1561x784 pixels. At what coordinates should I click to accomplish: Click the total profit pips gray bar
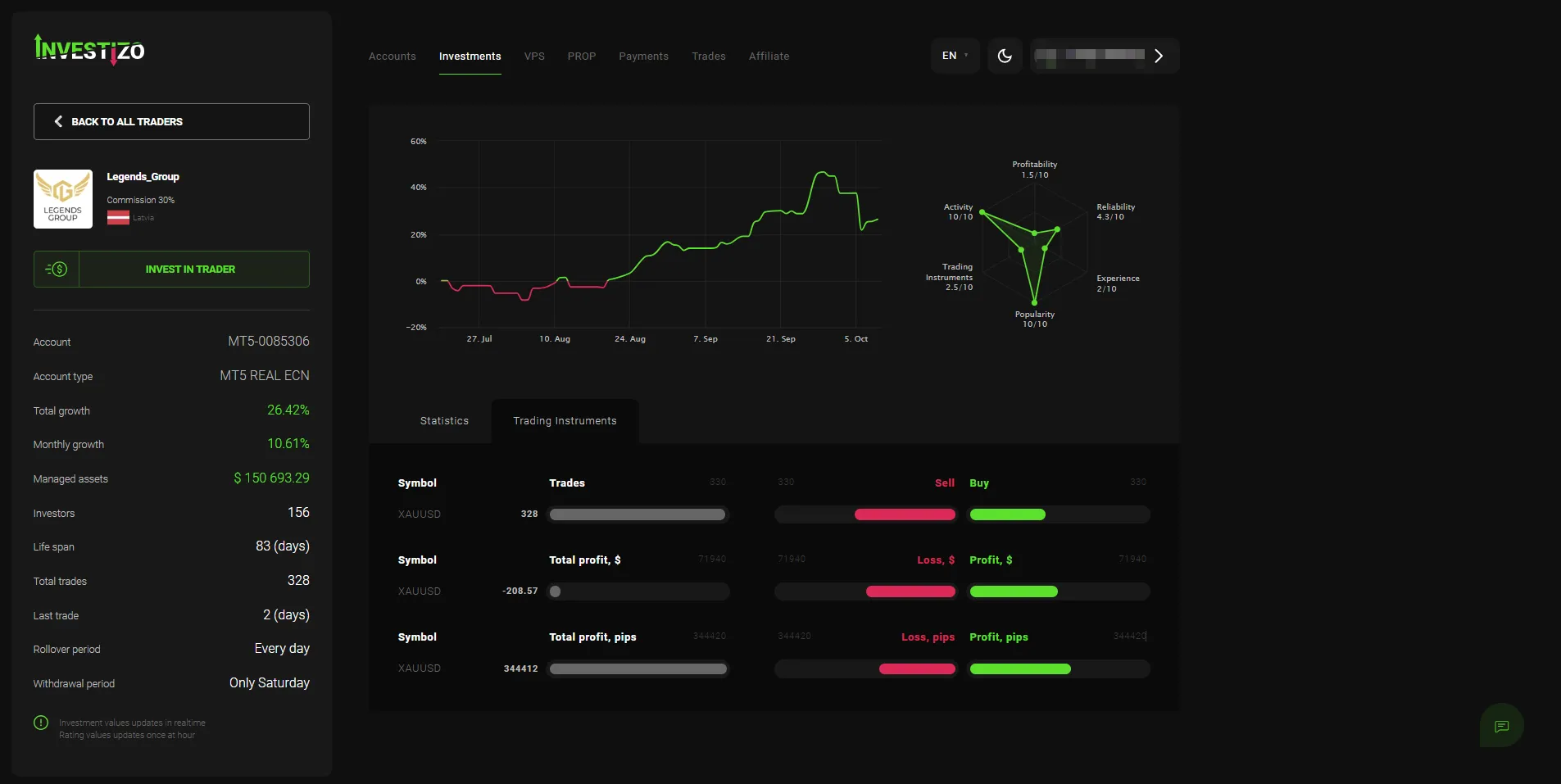pos(638,668)
